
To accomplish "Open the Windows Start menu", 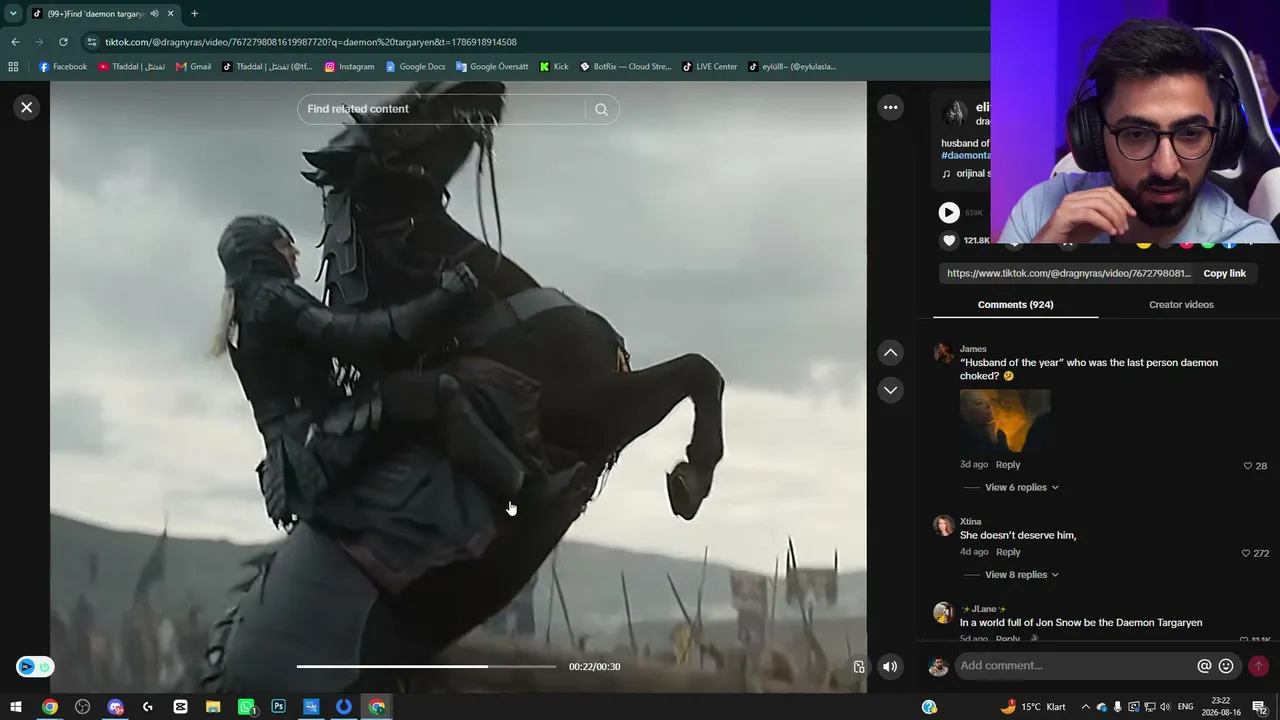I will click(16, 707).
